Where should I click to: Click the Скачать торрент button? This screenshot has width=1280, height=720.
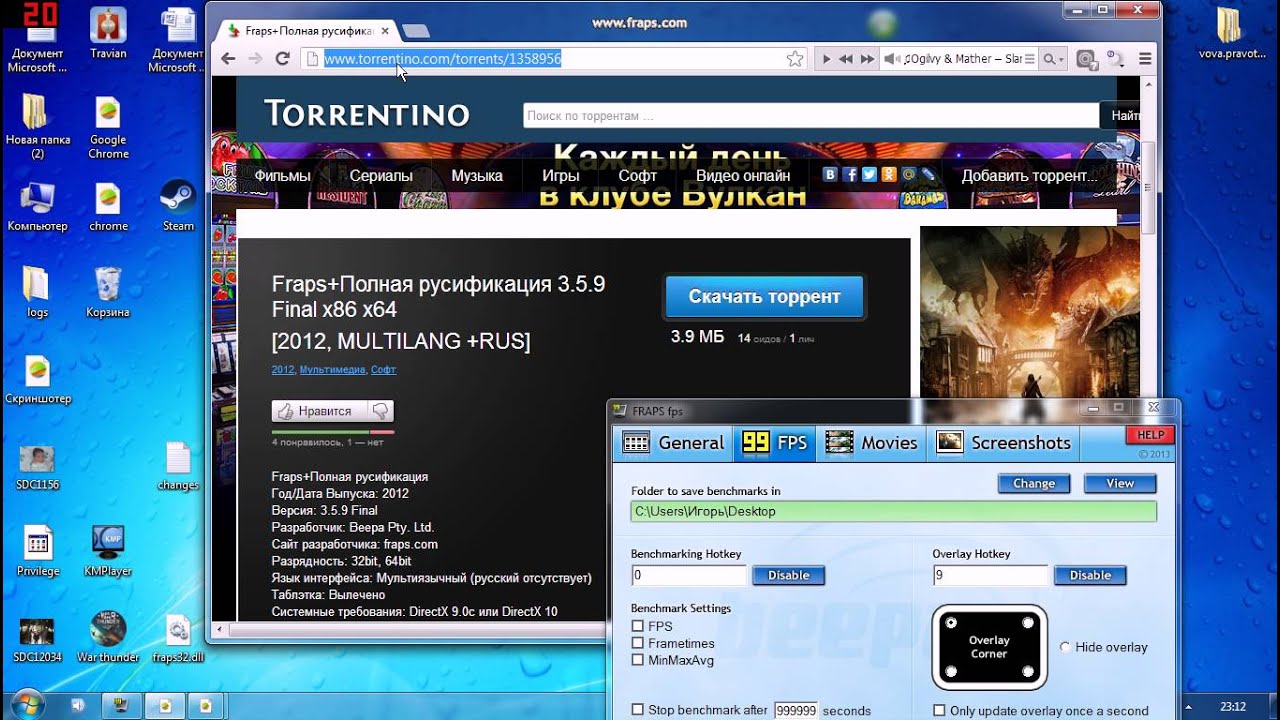click(765, 297)
